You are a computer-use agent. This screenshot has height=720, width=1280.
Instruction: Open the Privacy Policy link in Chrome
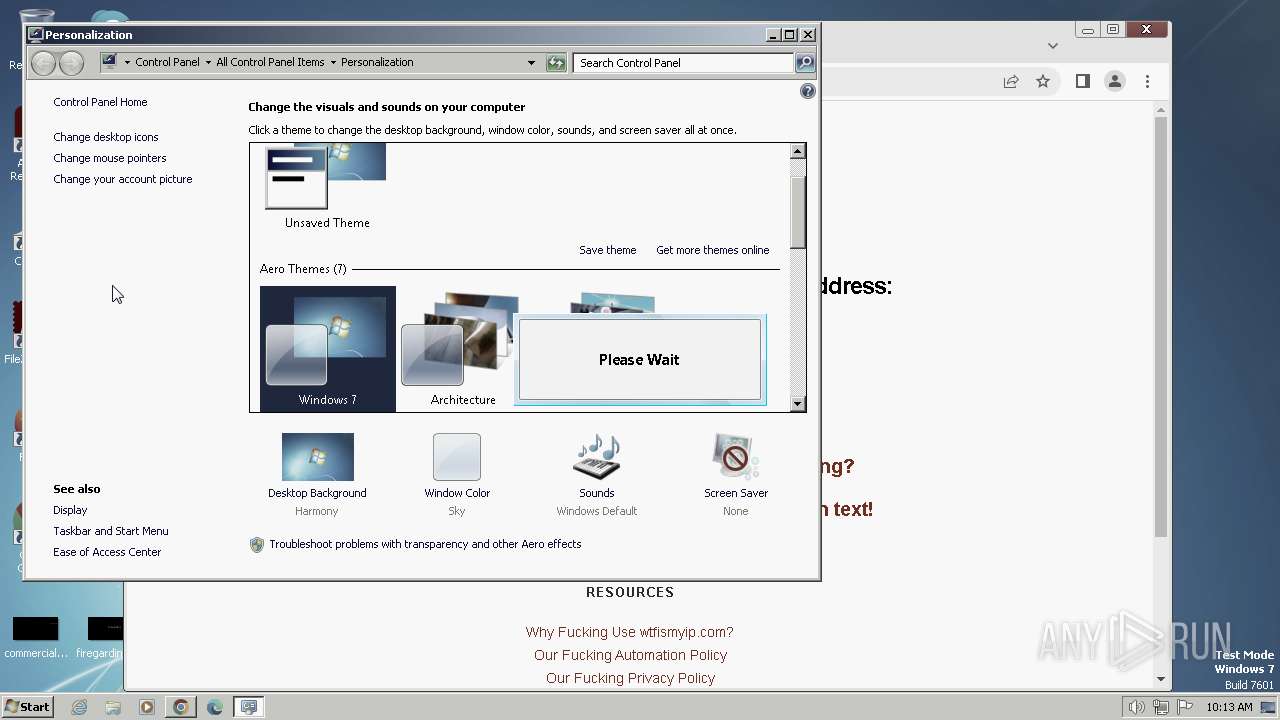click(630, 678)
